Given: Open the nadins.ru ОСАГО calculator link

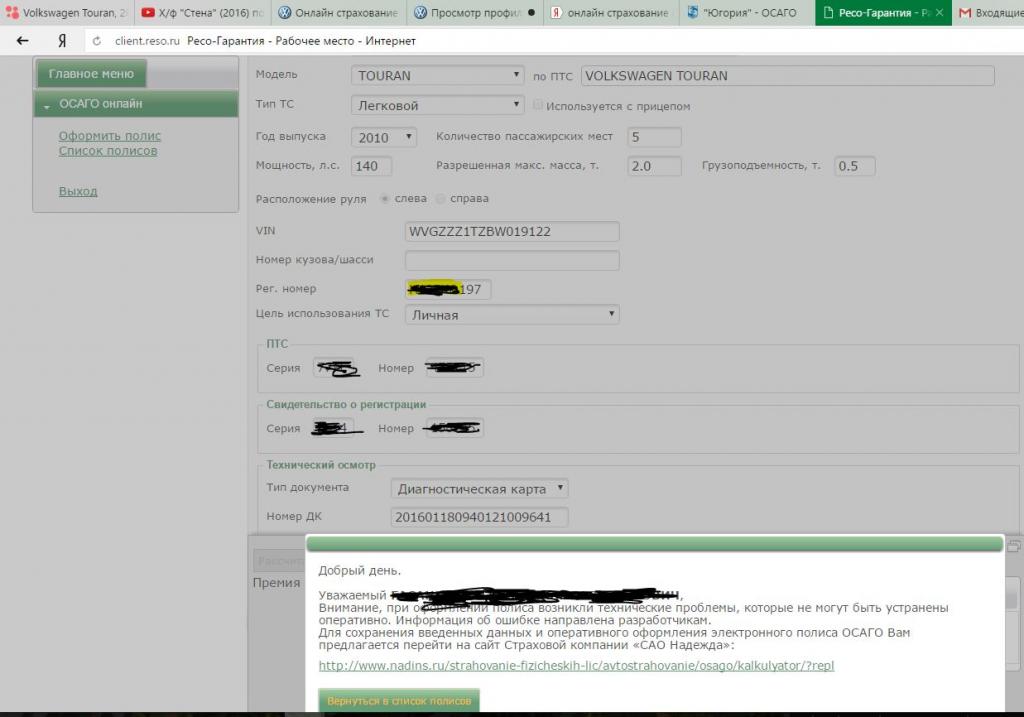Looking at the screenshot, I should click(x=576, y=665).
